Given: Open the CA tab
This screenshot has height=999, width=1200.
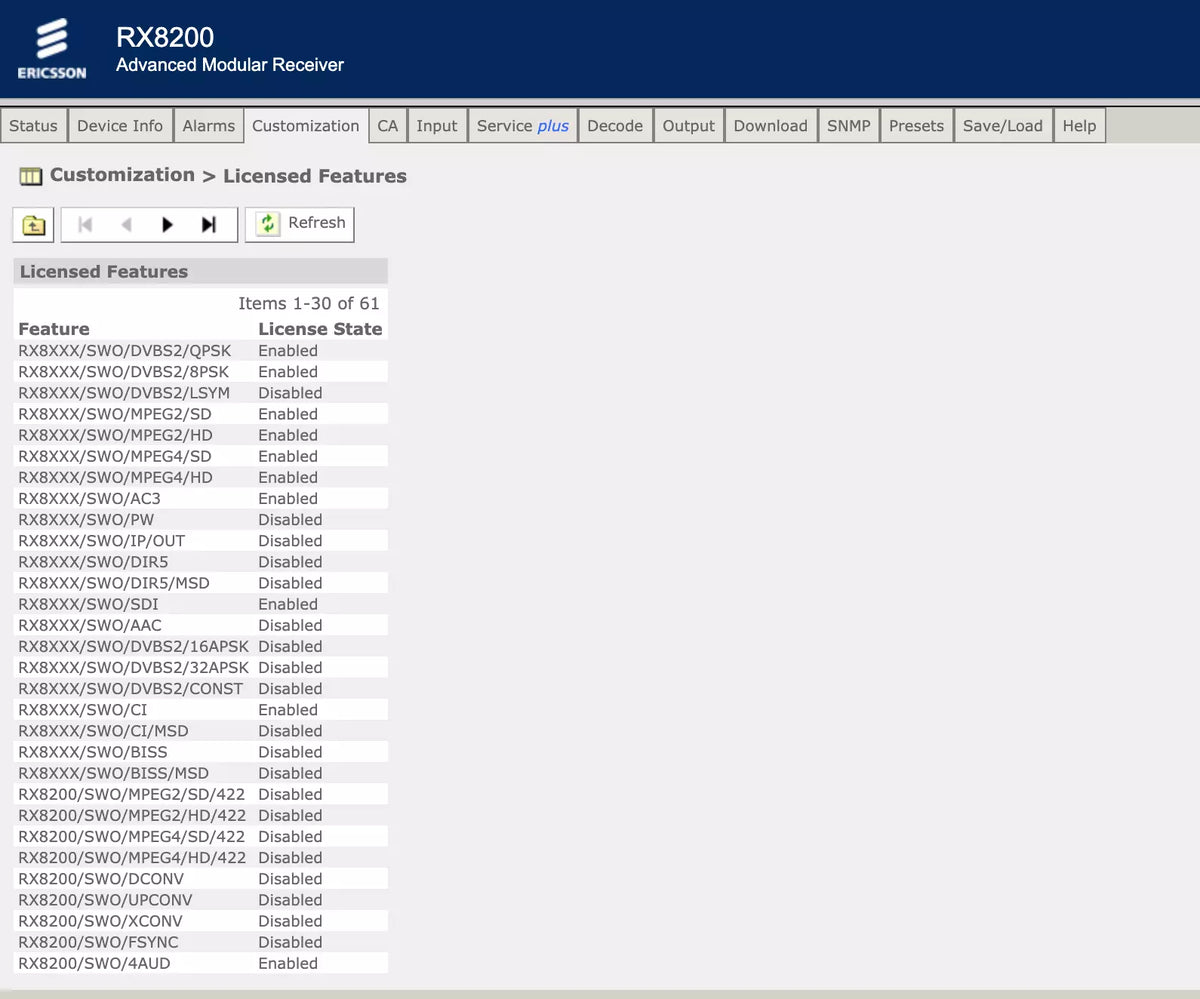Looking at the screenshot, I should (x=387, y=126).
